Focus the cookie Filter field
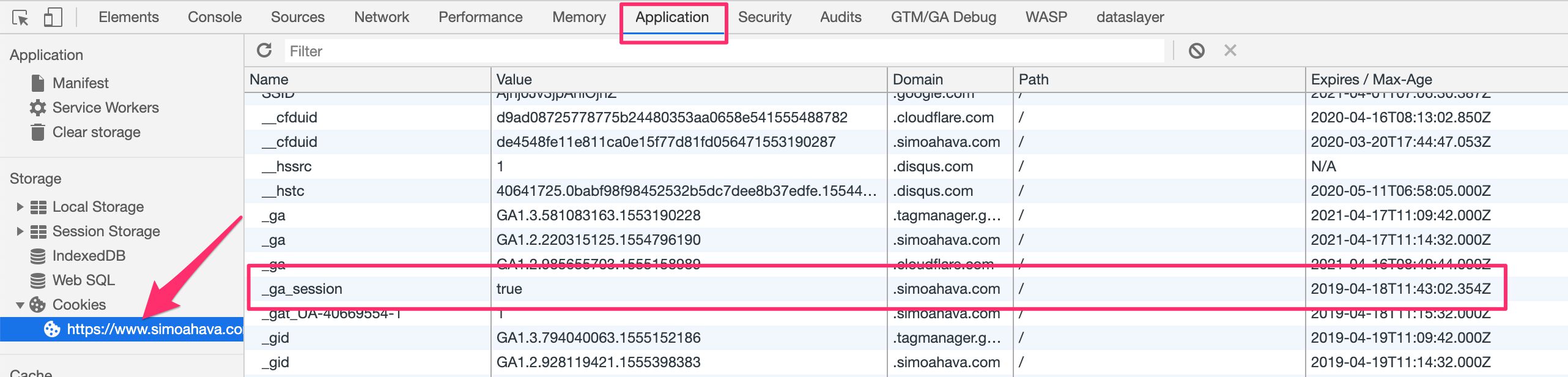The height and width of the screenshot is (377, 1568). coord(725,51)
